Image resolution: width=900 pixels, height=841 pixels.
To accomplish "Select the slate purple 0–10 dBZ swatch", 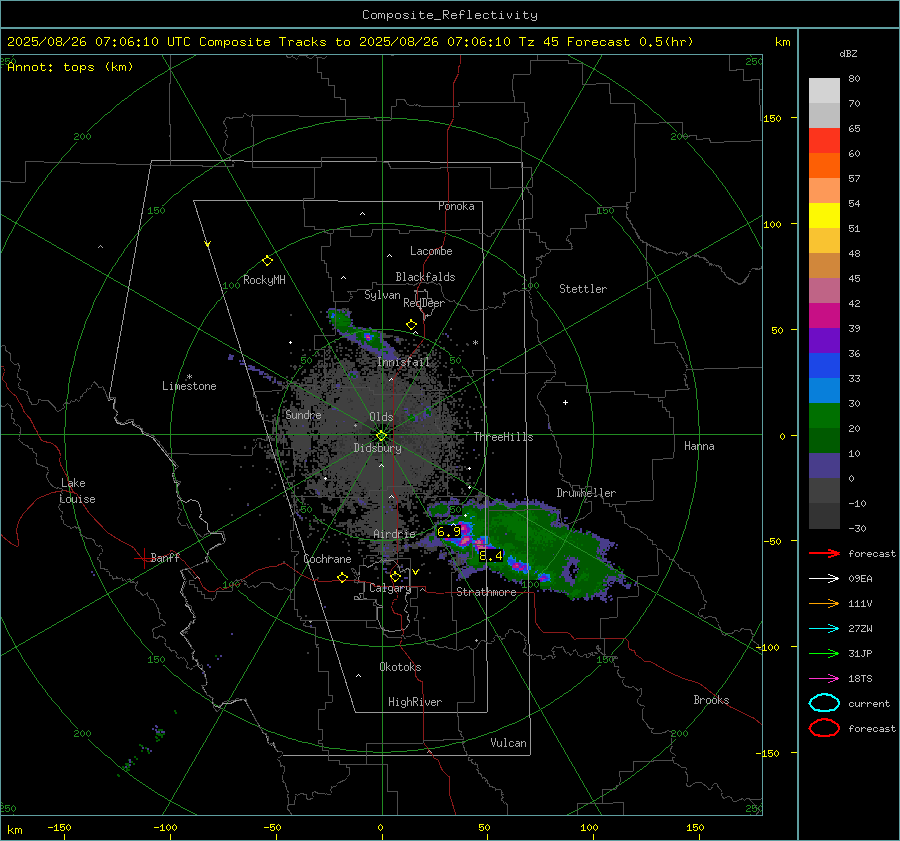I will (824, 466).
